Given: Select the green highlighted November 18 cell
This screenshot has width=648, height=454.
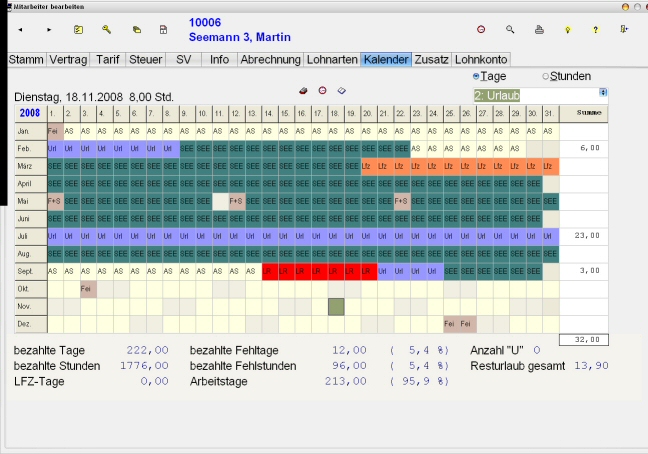Looking at the screenshot, I should tap(336, 307).
